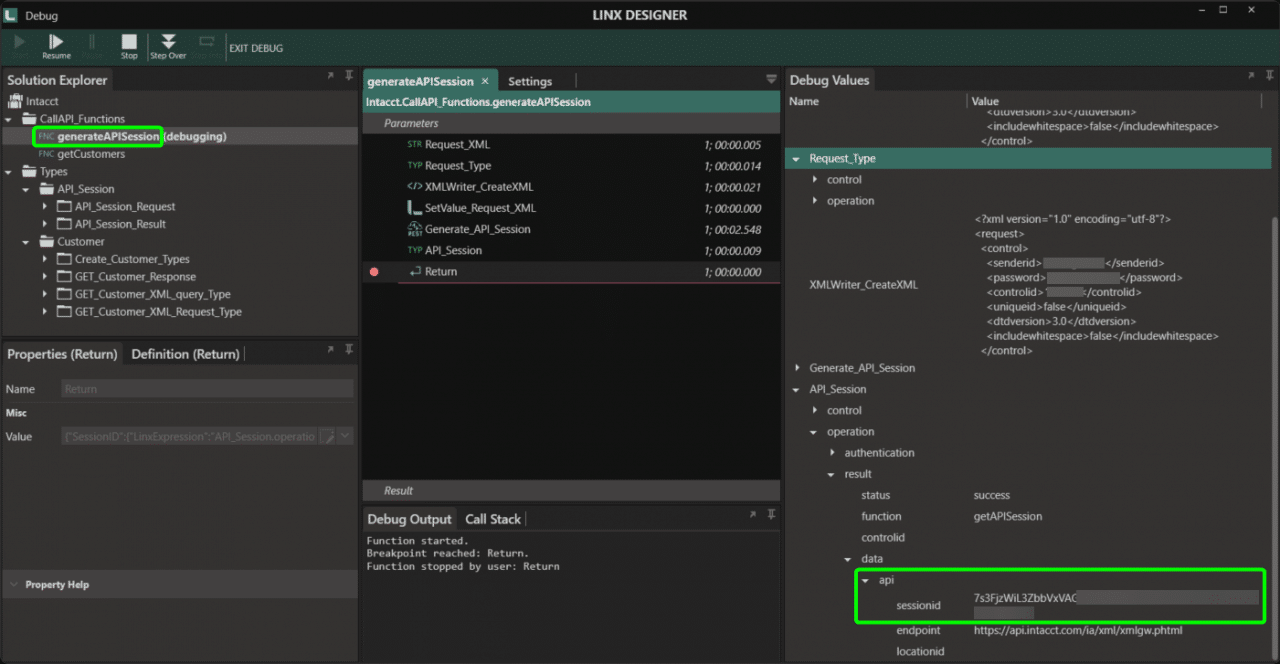Screen dimensions: 1280x664
Task: Click the SetValue_Request_XML function icon
Action: pos(414,208)
